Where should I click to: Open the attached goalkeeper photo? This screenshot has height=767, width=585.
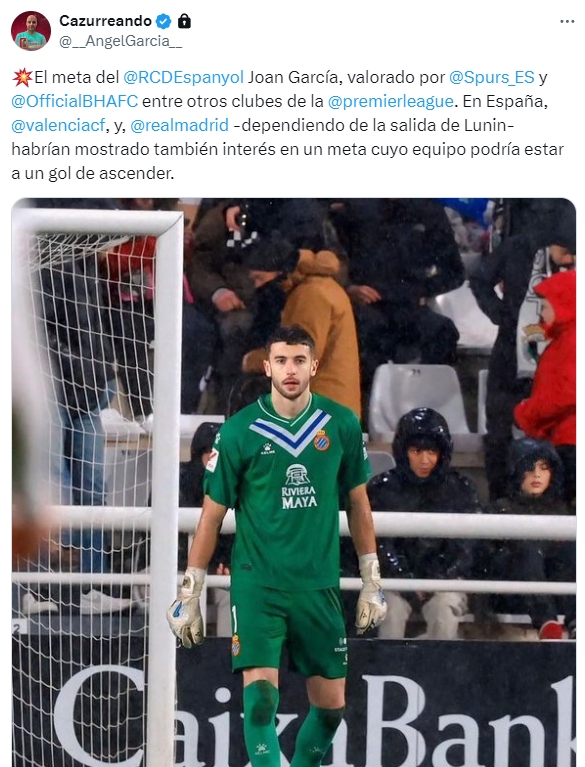point(293,482)
